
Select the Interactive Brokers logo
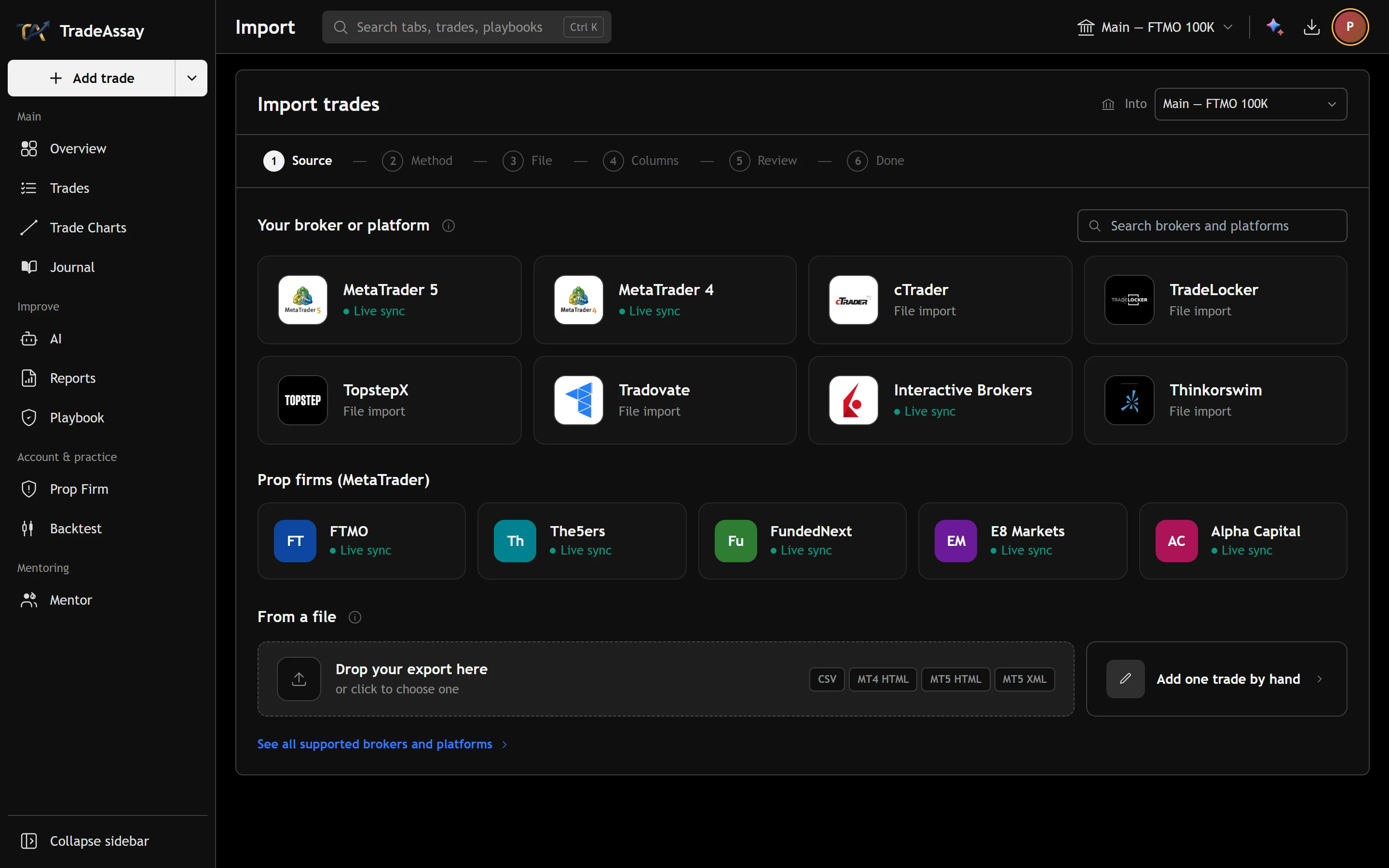(854, 400)
